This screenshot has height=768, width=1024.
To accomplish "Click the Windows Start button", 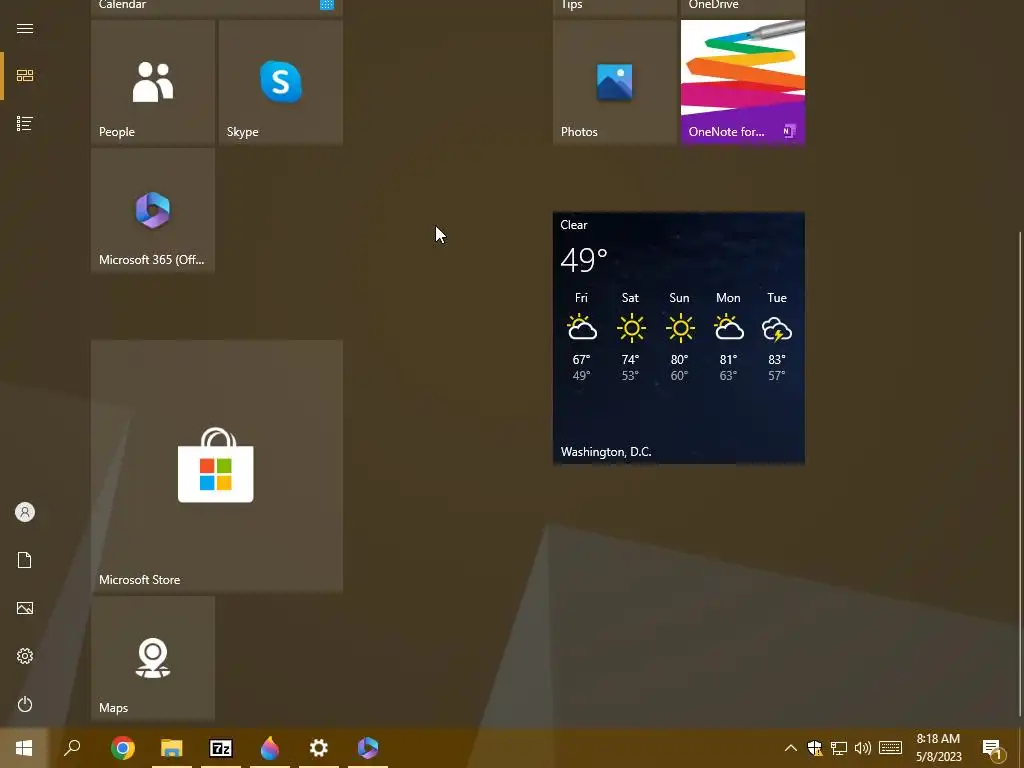I will (24, 748).
